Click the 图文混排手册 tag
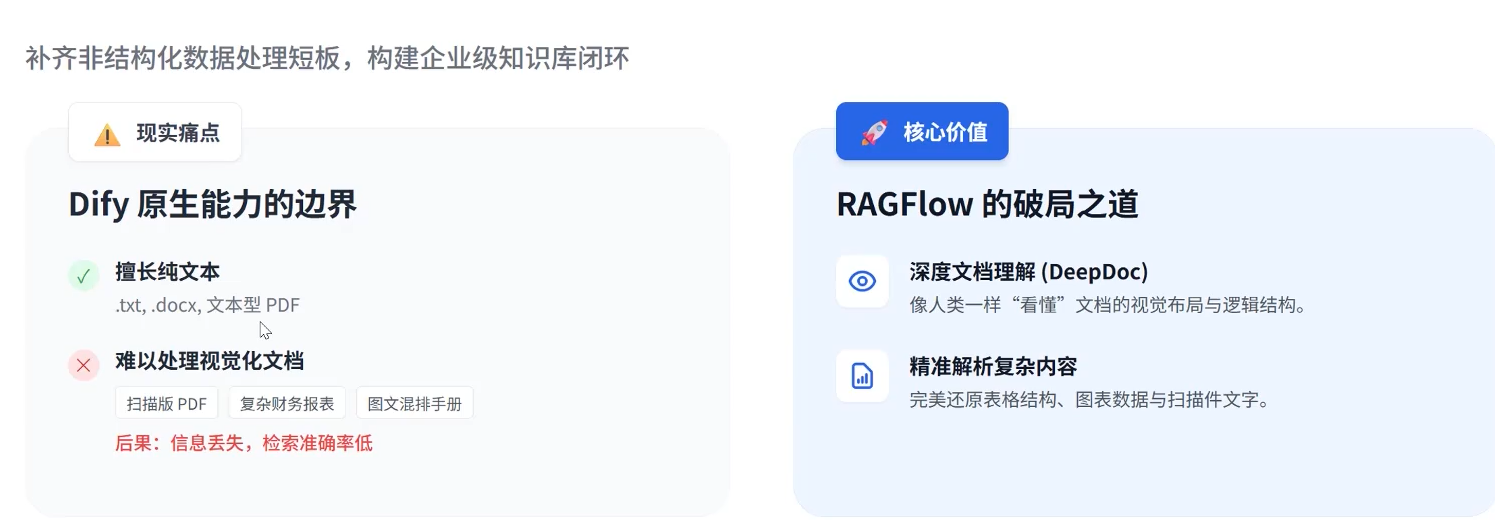Viewport: 1495px width, 520px height. pos(415,404)
